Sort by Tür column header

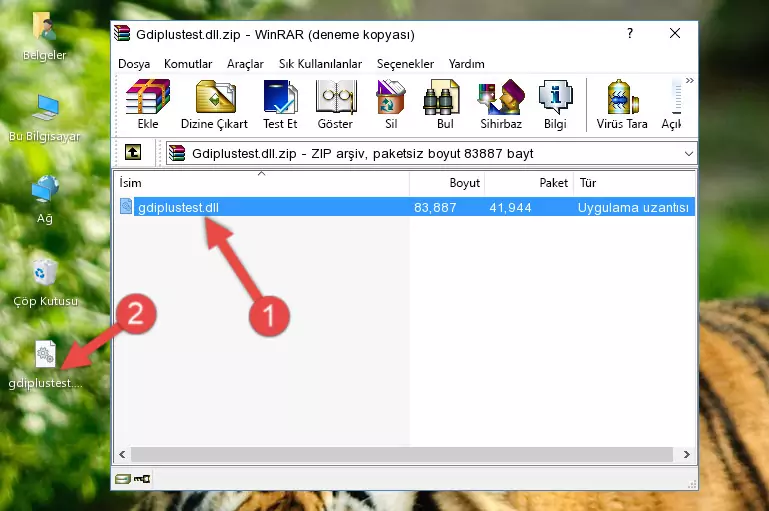coord(635,183)
